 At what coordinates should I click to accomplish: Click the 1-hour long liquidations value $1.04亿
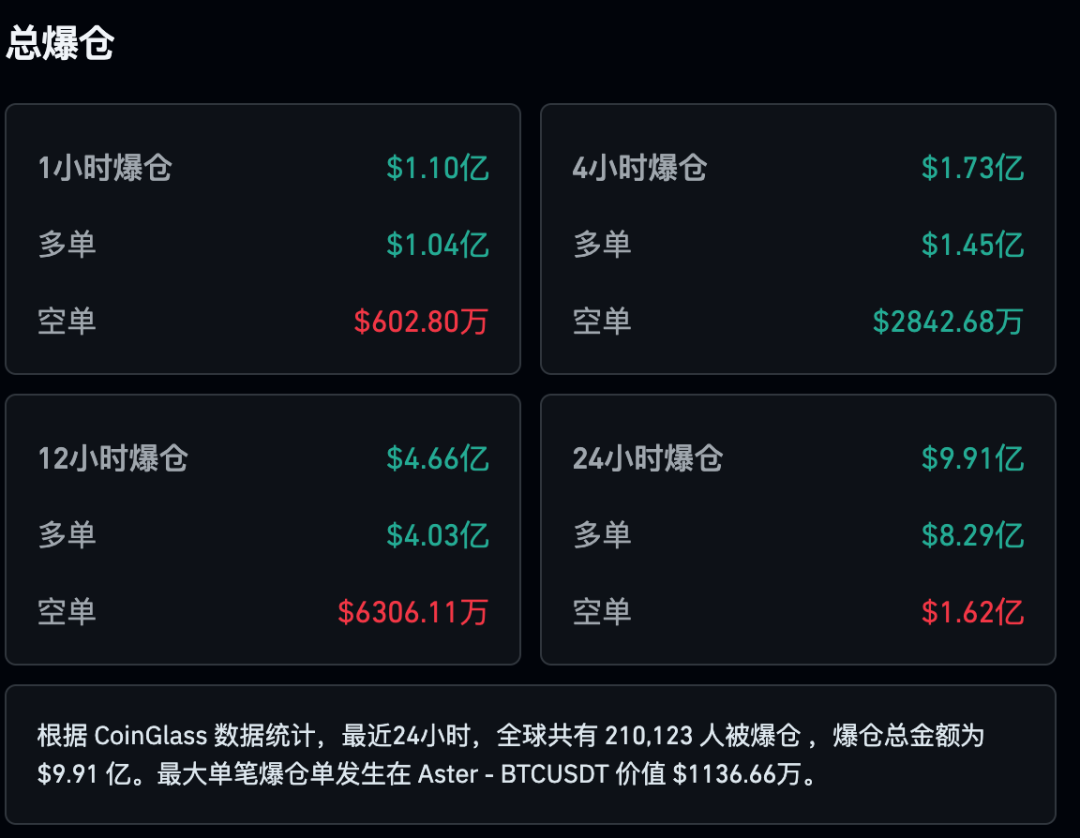pyautogui.click(x=437, y=245)
